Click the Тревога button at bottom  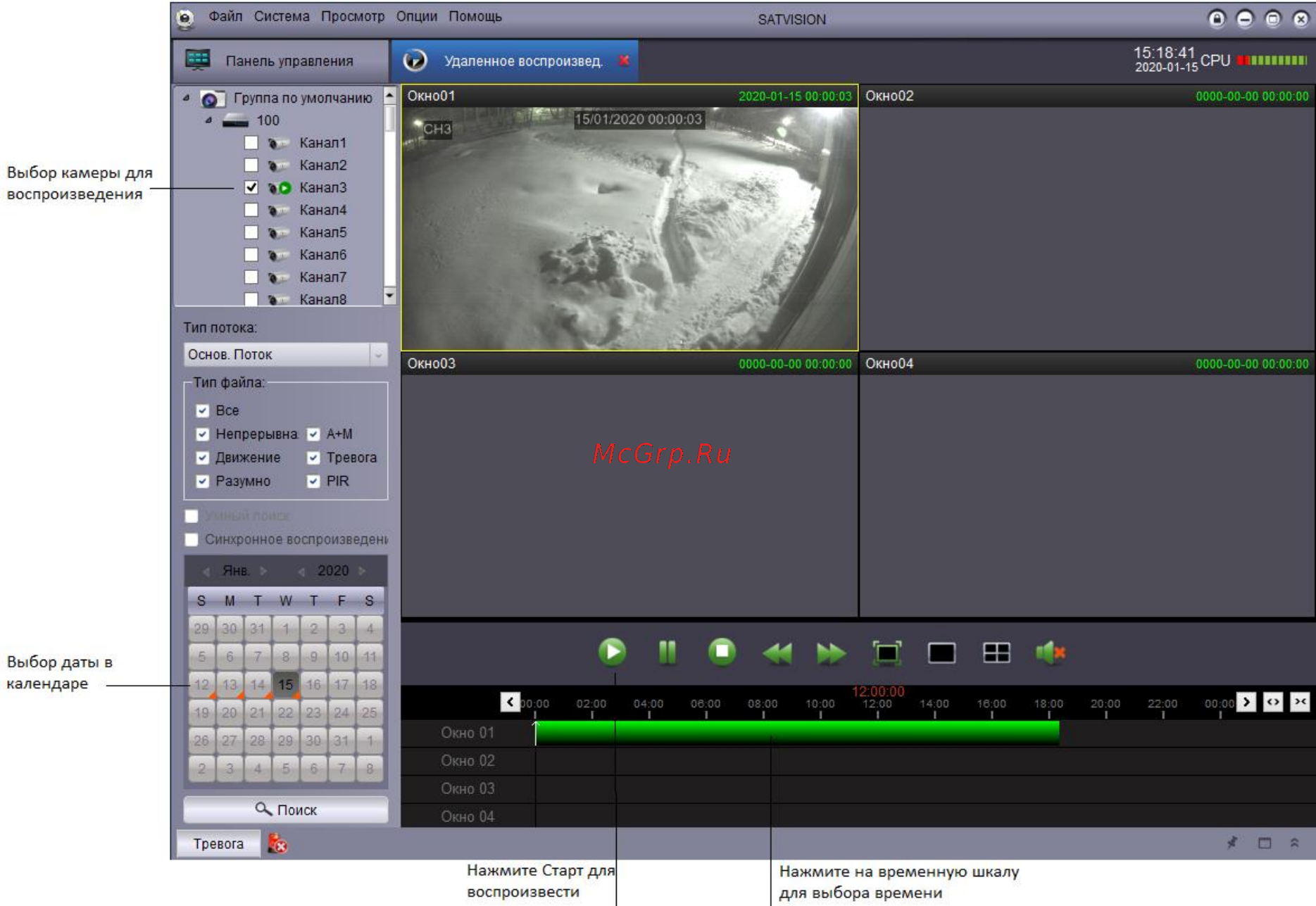click(218, 843)
